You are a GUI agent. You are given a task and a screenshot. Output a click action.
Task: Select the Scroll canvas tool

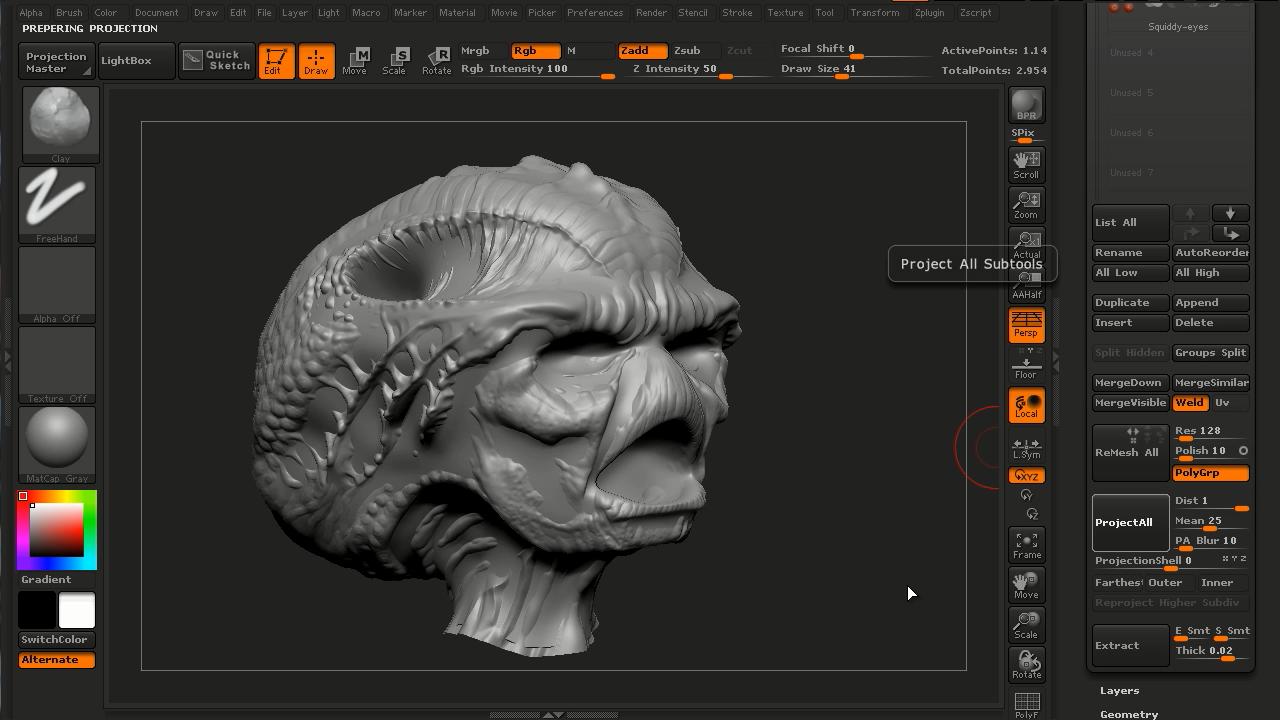click(x=1026, y=164)
